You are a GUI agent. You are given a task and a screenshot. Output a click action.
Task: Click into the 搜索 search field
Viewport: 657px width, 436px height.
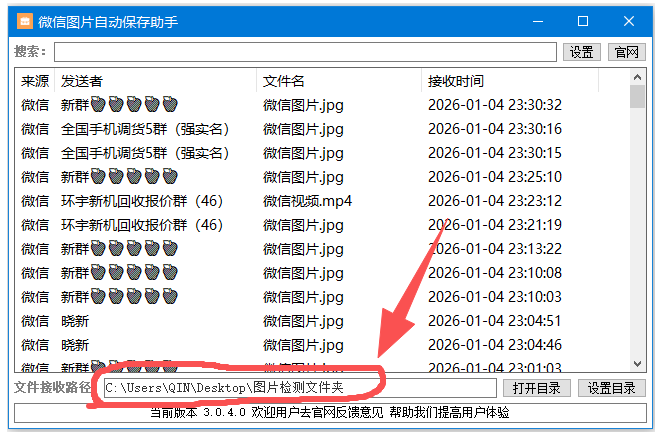pyautogui.click(x=305, y=52)
